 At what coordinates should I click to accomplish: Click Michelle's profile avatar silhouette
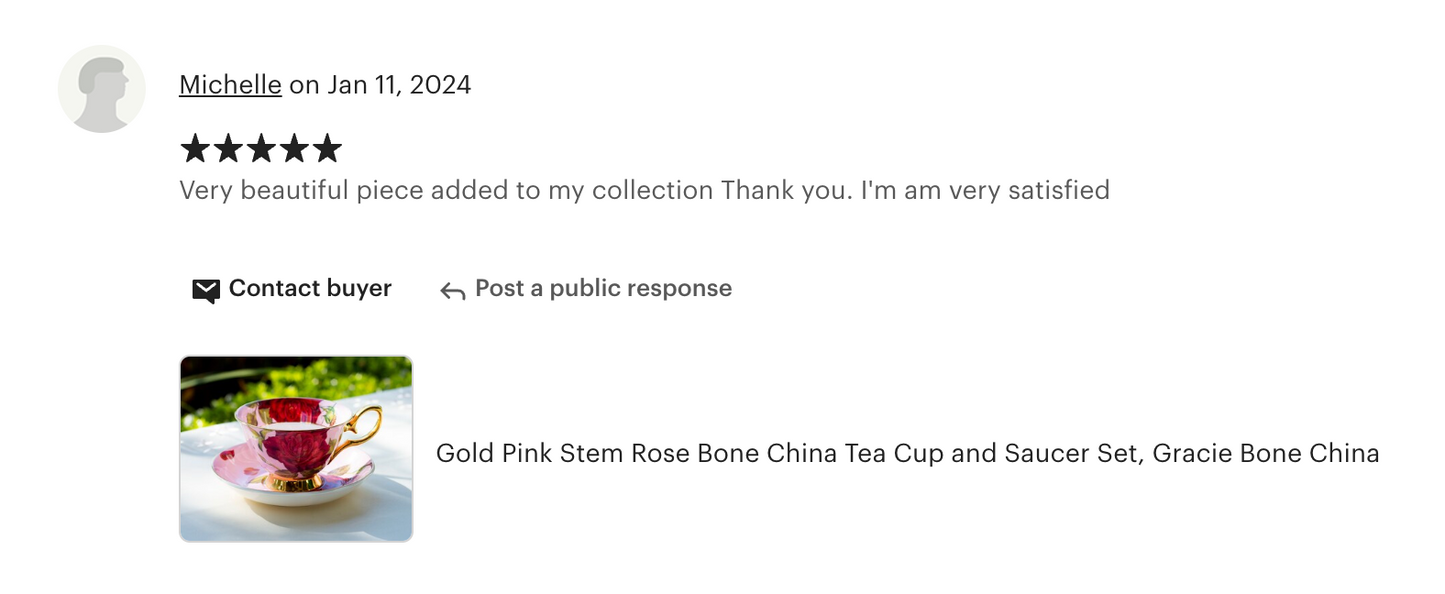click(101, 88)
